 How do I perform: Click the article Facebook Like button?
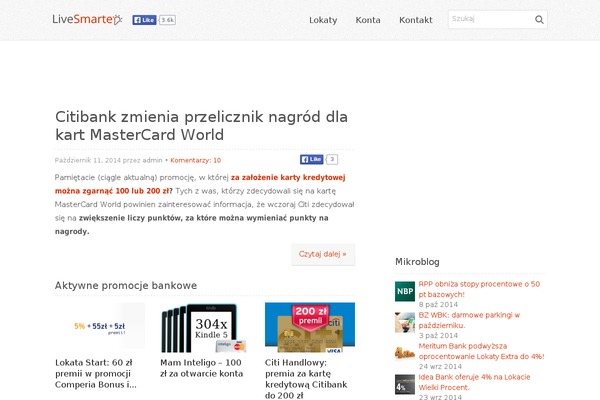pos(311,159)
